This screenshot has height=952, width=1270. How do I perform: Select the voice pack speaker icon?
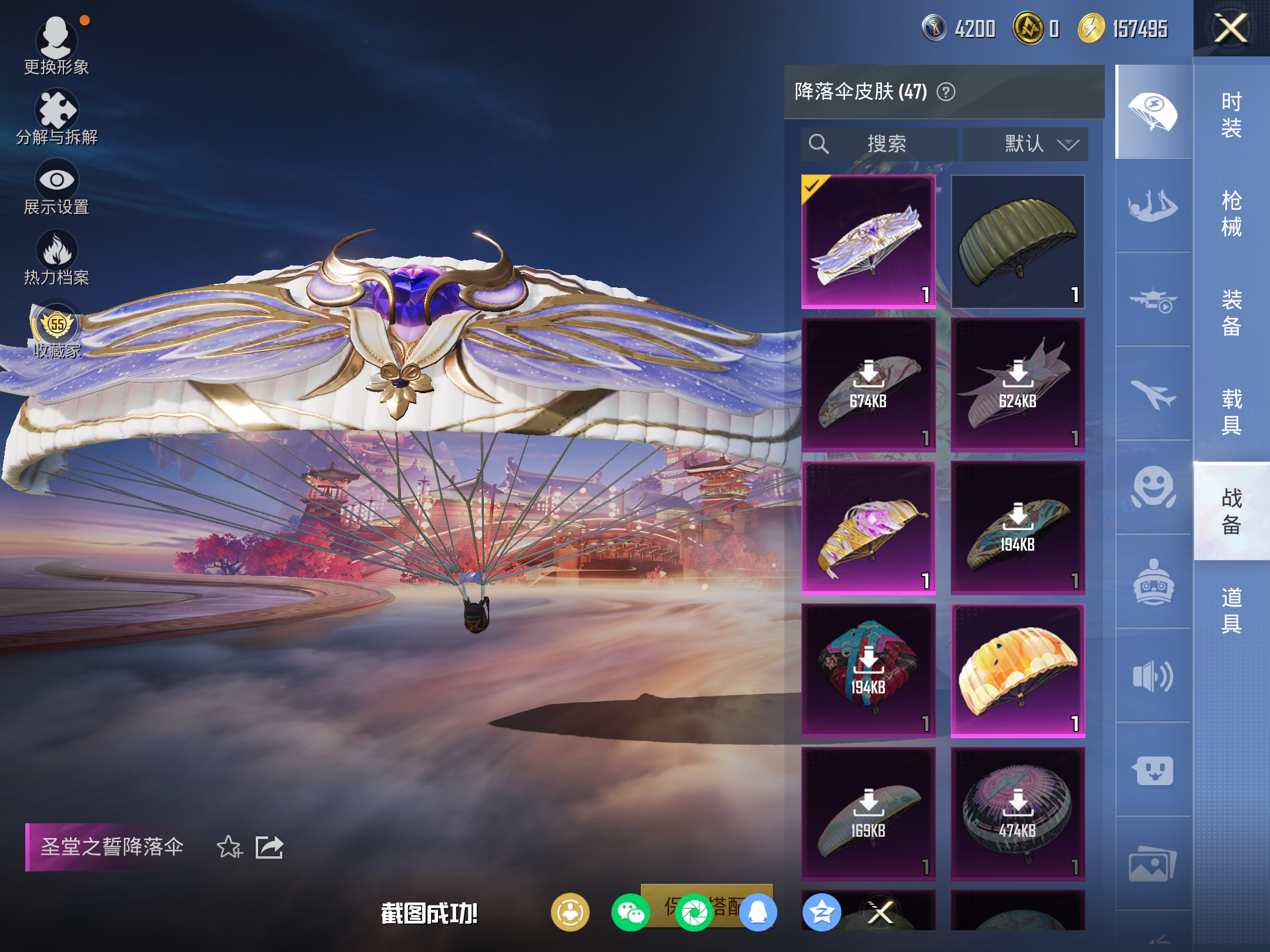[1152, 676]
